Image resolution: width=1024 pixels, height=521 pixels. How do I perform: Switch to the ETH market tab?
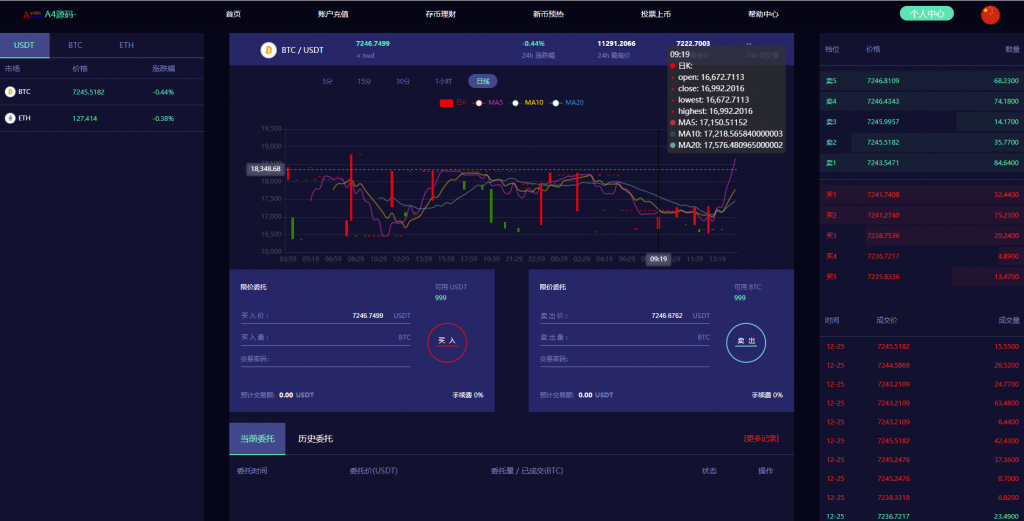point(126,46)
